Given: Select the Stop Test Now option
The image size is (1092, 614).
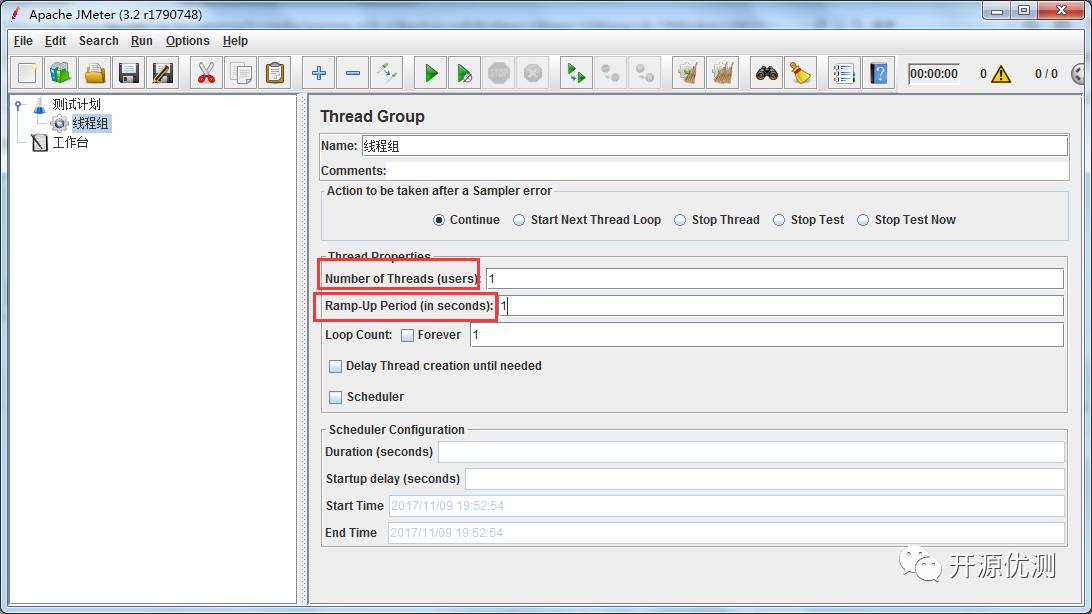Looking at the screenshot, I should coord(863,220).
